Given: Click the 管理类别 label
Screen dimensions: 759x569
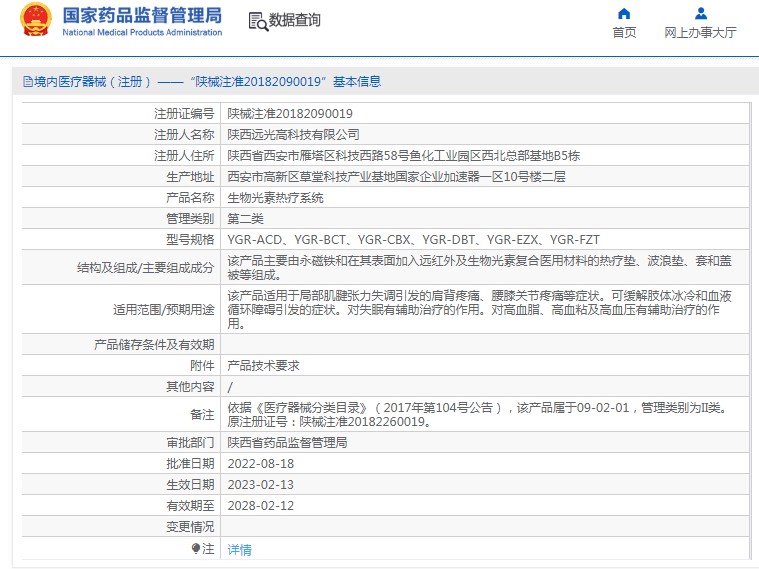Looking at the screenshot, I should point(190,218).
